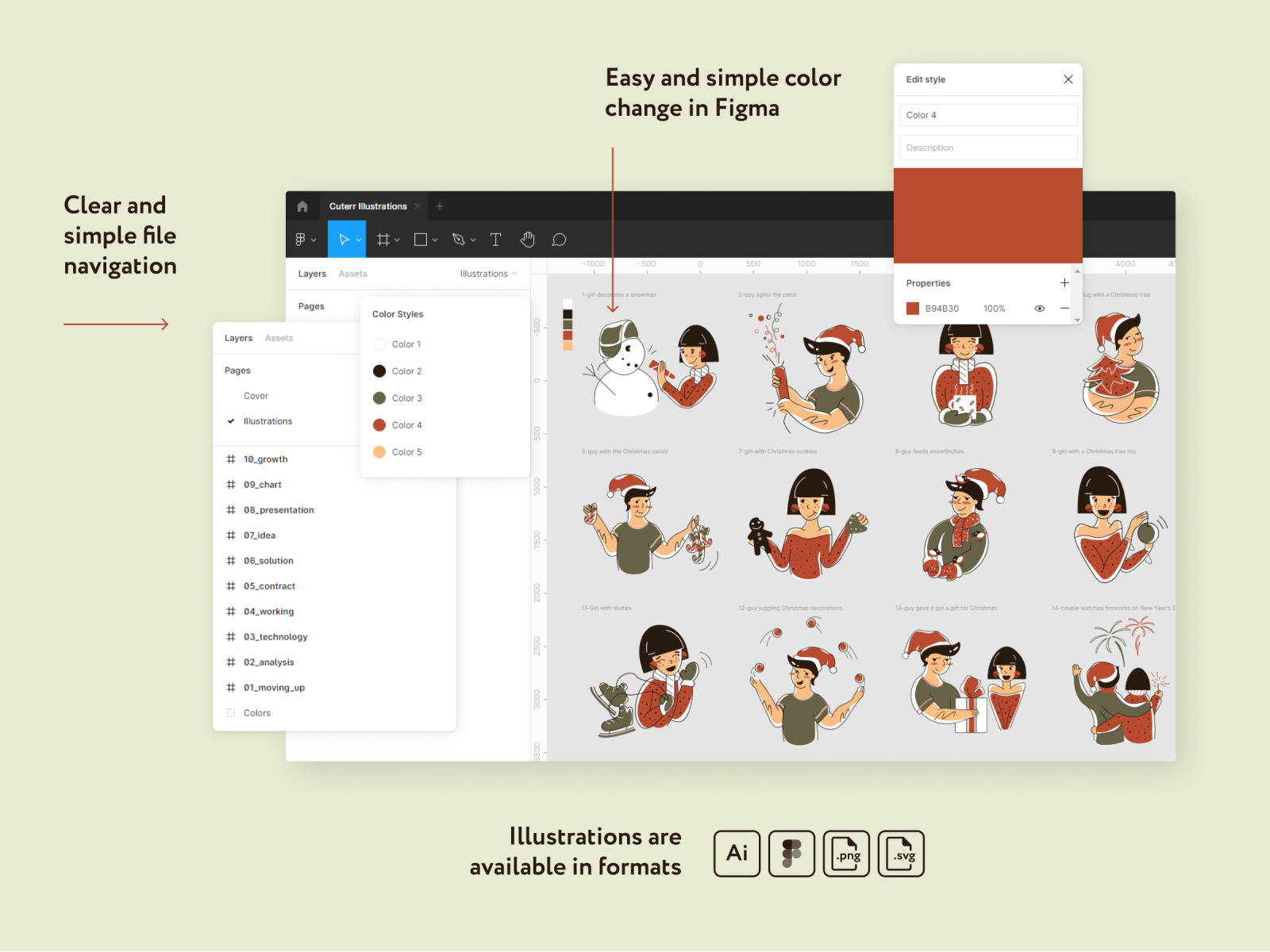
Task: Select the Frame tool
Action: click(x=383, y=240)
